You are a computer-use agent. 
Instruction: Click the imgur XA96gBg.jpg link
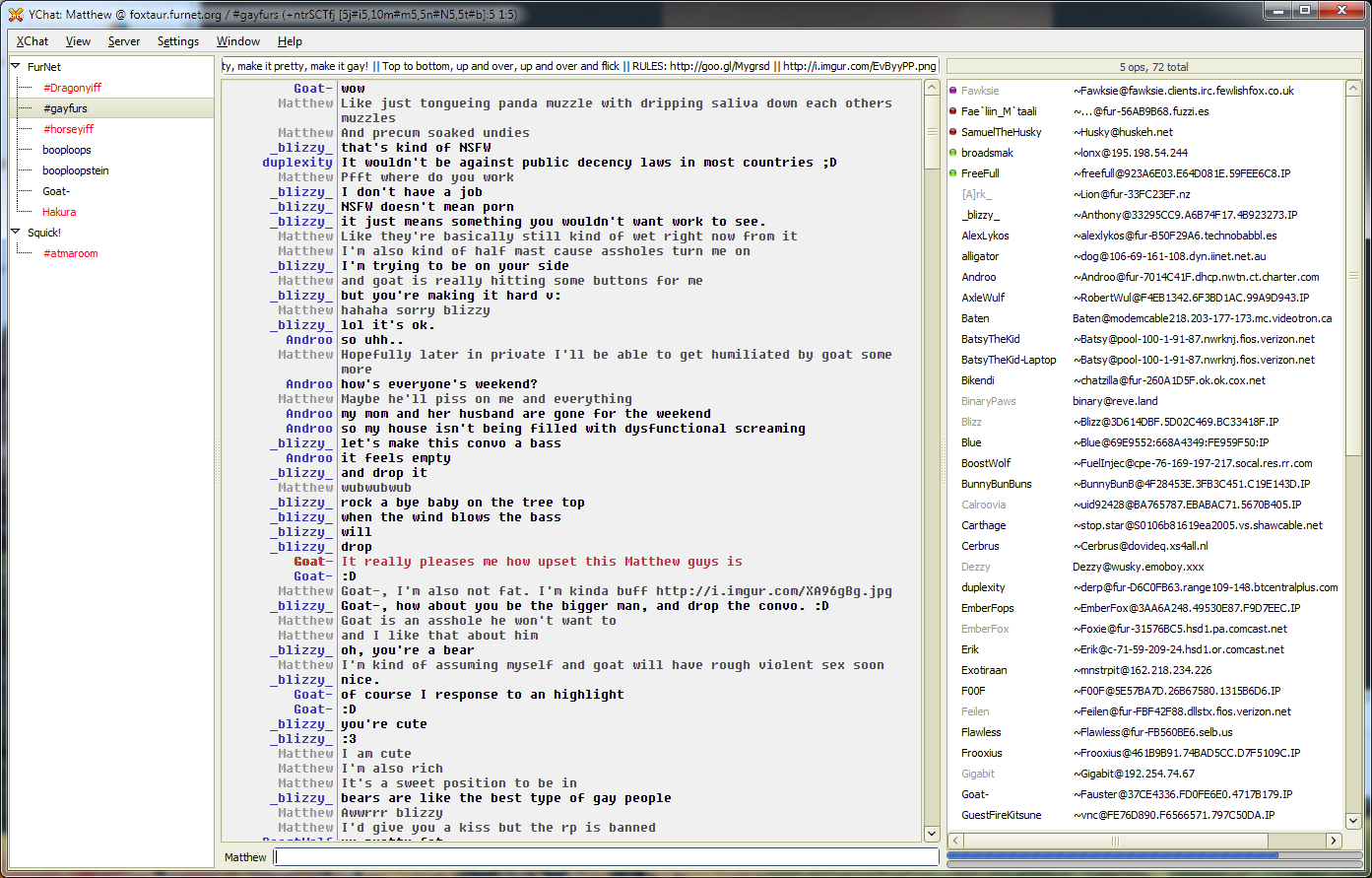[772, 591]
